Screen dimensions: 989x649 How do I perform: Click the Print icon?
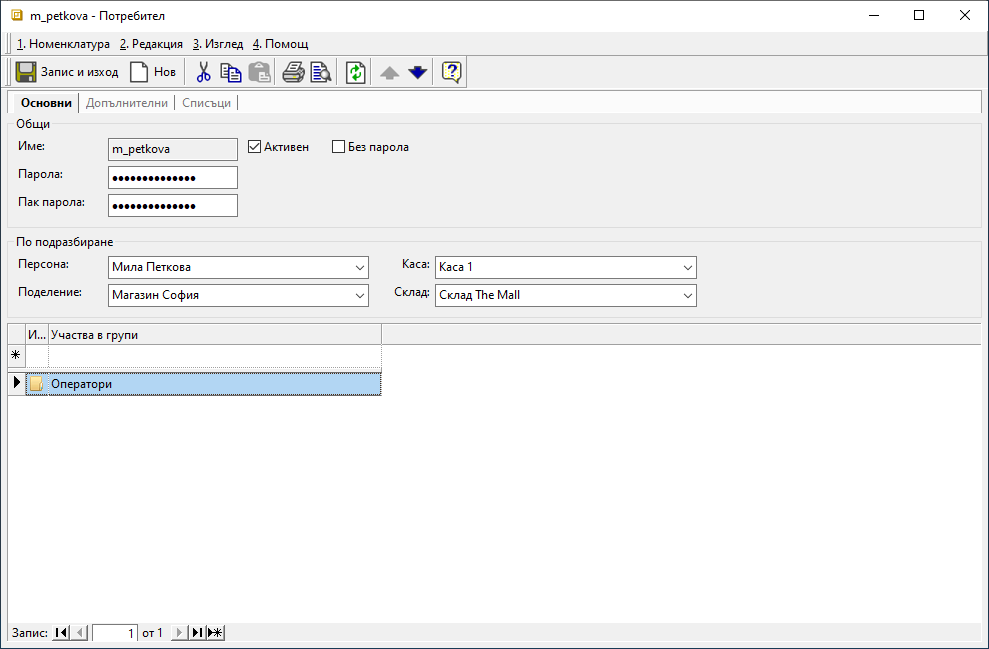293,72
